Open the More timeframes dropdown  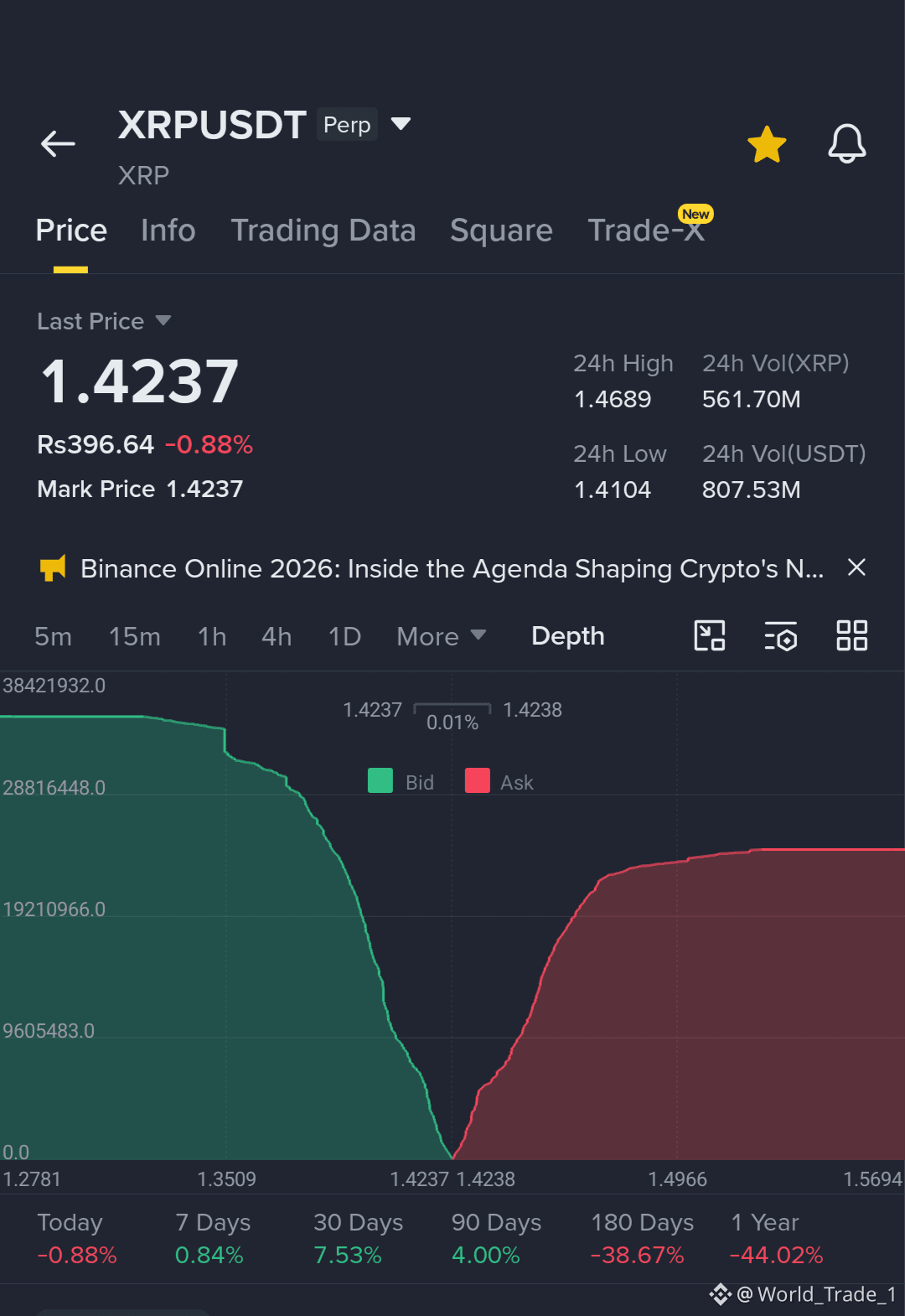point(441,636)
